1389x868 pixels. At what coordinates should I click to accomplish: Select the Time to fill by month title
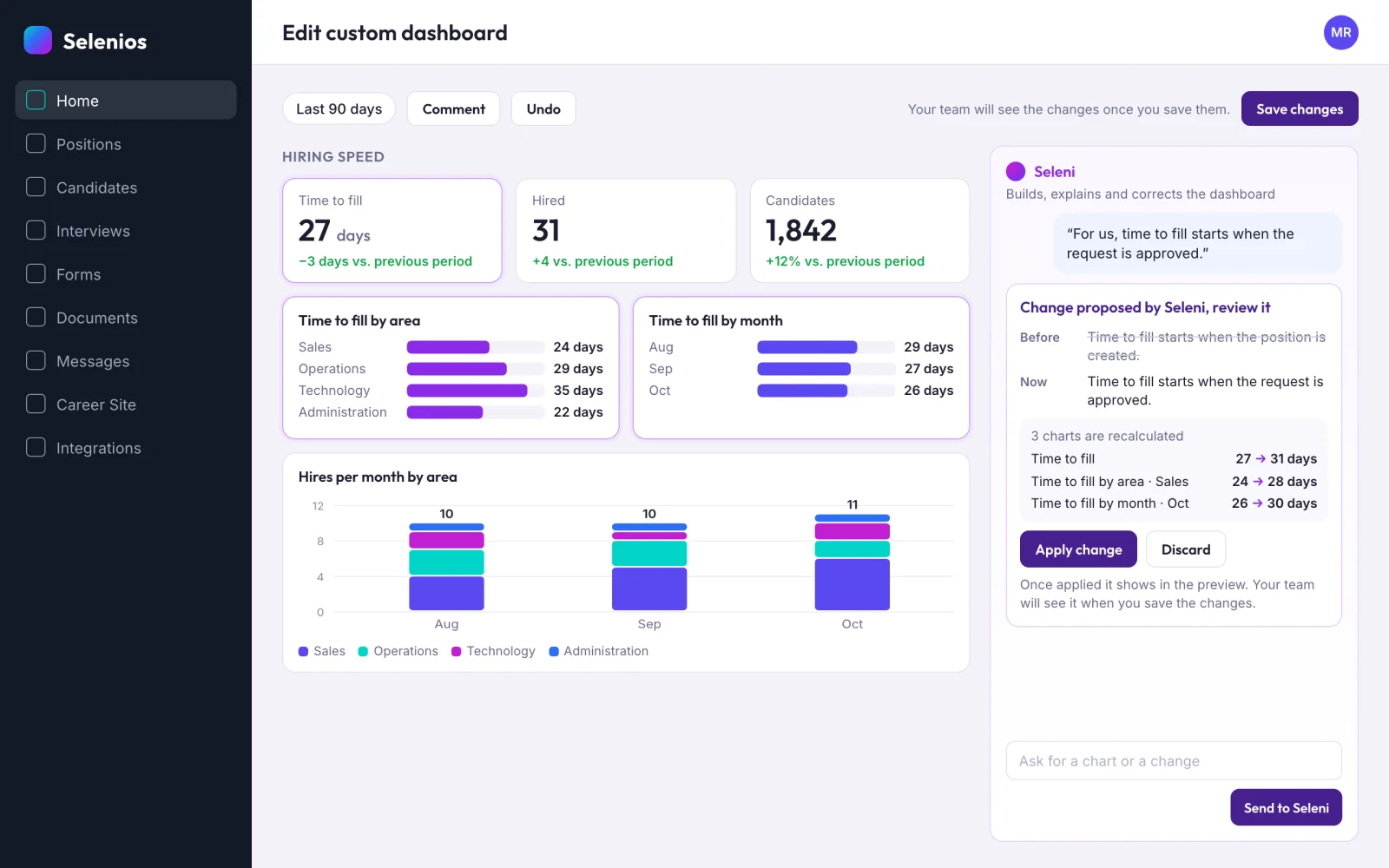pos(715,320)
